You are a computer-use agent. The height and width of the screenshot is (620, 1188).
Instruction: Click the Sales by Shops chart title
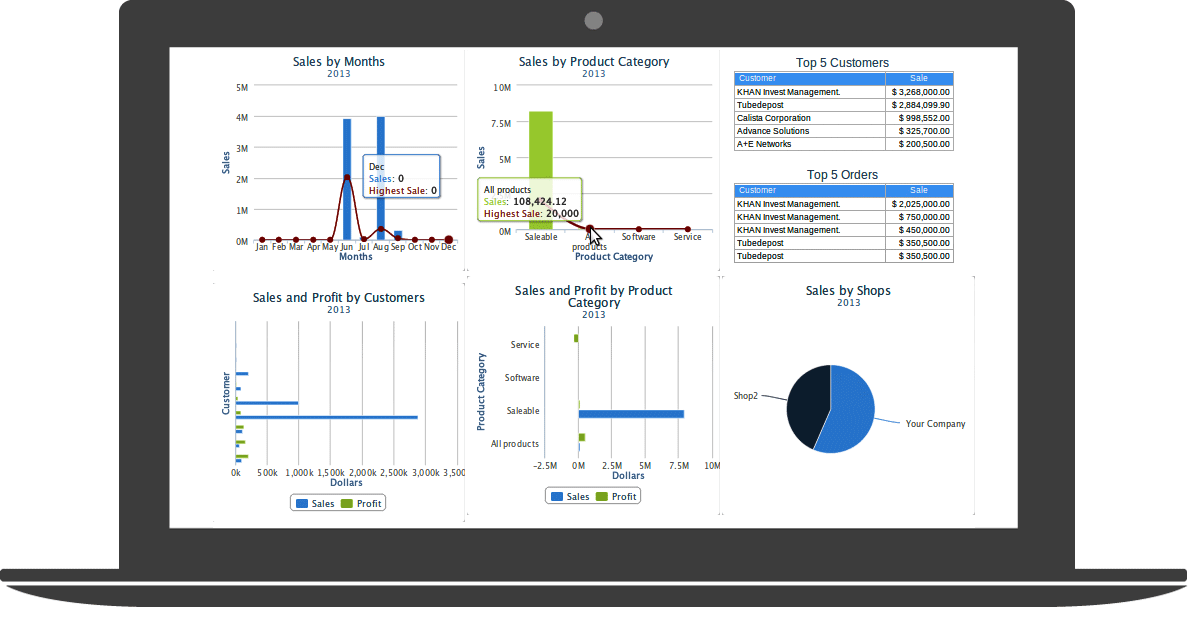[849, 291]
